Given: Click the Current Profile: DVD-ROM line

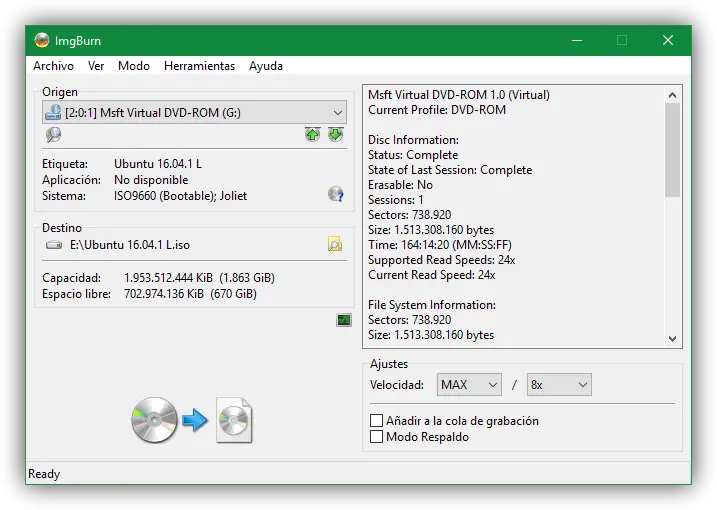Looking at the screenshot, I should pyautogui.click(x=437, y=110).
